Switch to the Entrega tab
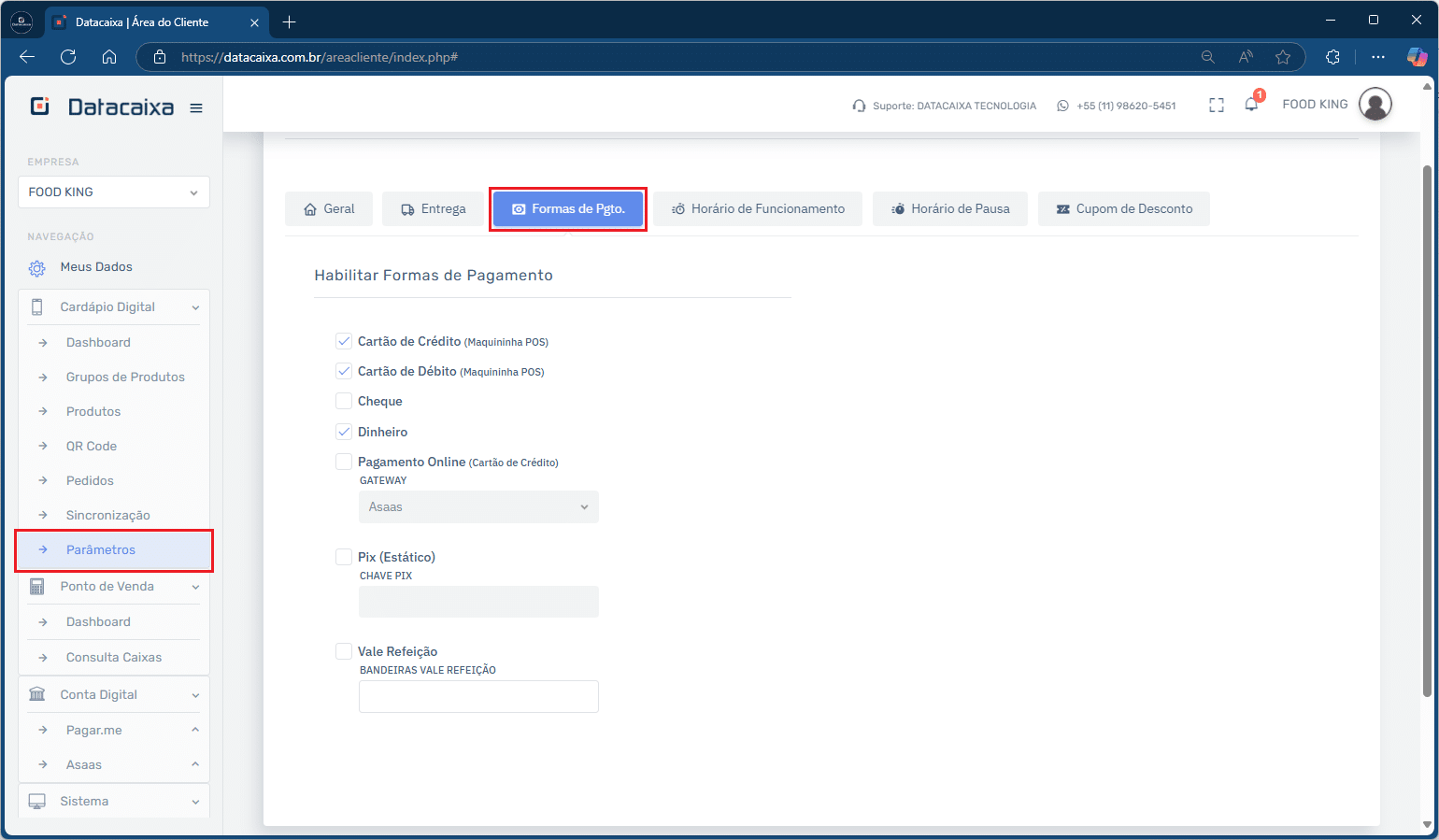This screenshot has width=1439, height=840. (433, 209)
